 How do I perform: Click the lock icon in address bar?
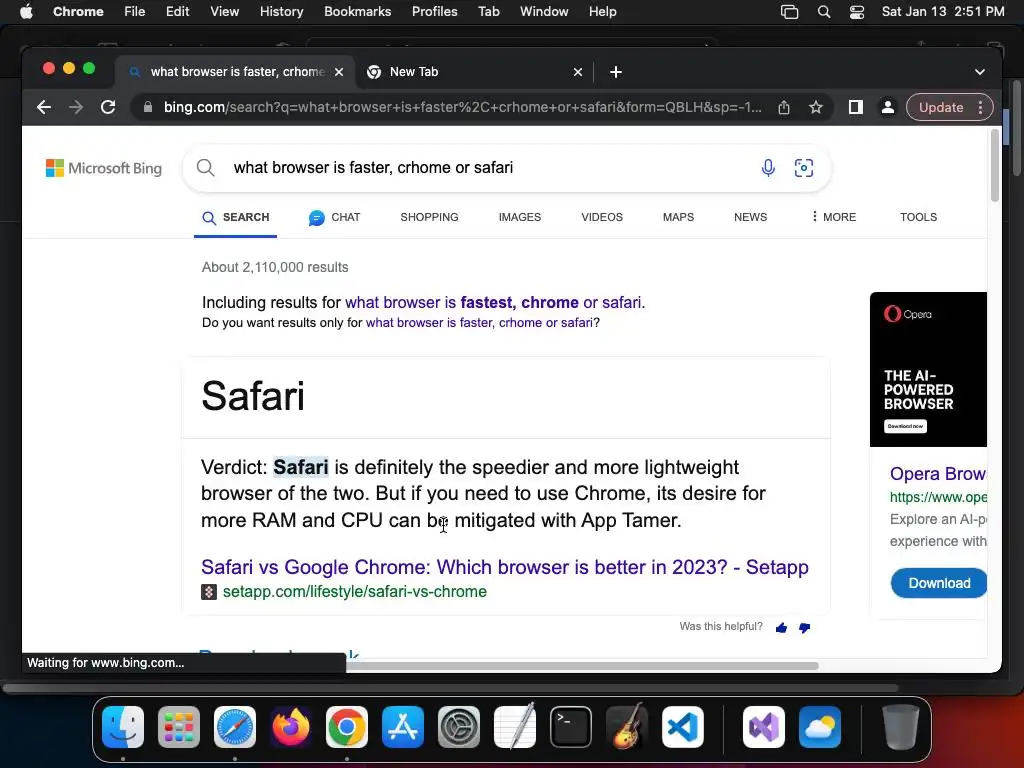coord(148,107)
